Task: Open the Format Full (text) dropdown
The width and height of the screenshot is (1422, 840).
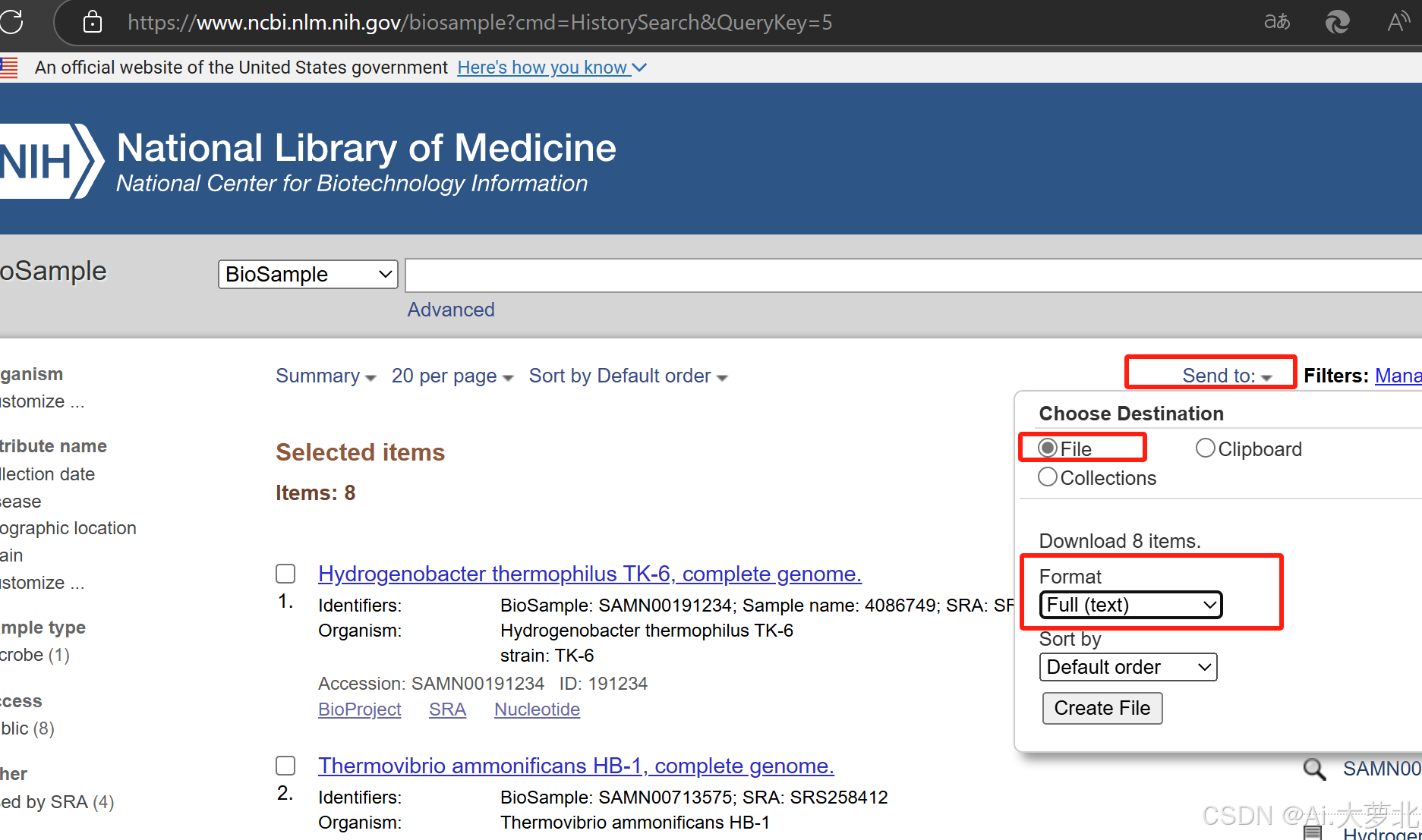Action: 1130,605
